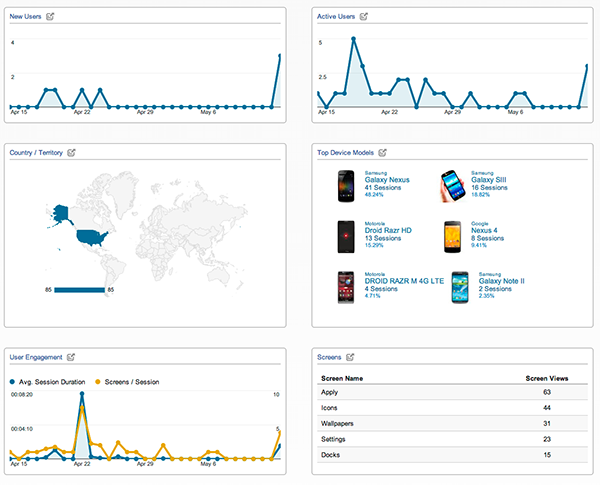This screenshot has height=485, width=600.
Task: Click the 4 Sessions text
Action: (381, 289)
